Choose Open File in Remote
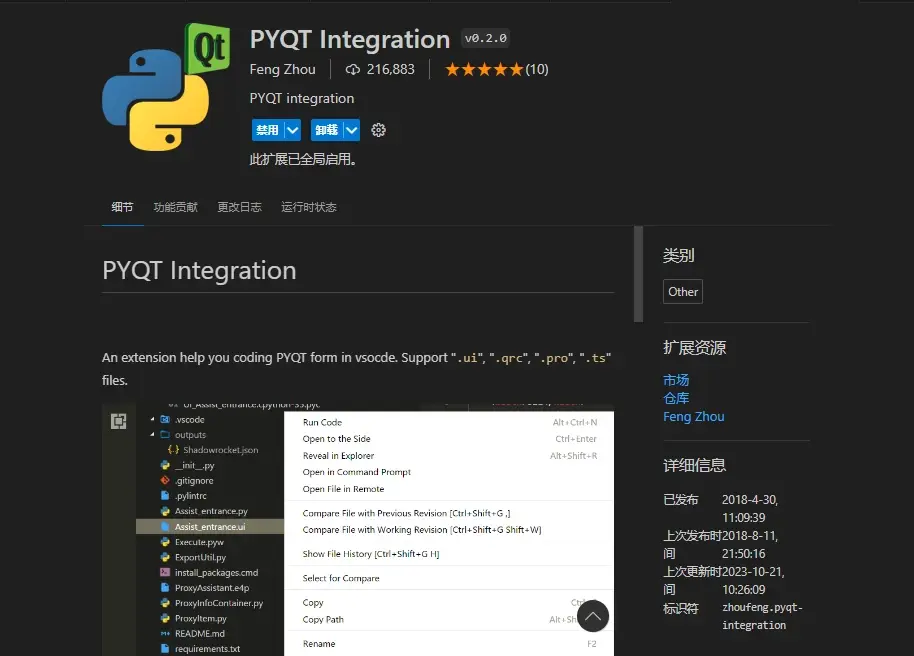Viewport: 914px width, 656px height. [x=449, y=489]
